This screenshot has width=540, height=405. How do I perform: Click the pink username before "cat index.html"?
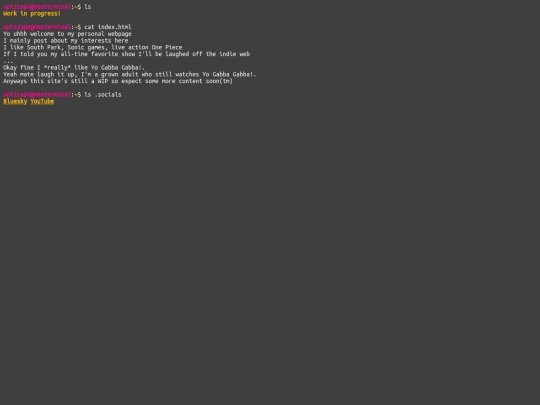37,27
